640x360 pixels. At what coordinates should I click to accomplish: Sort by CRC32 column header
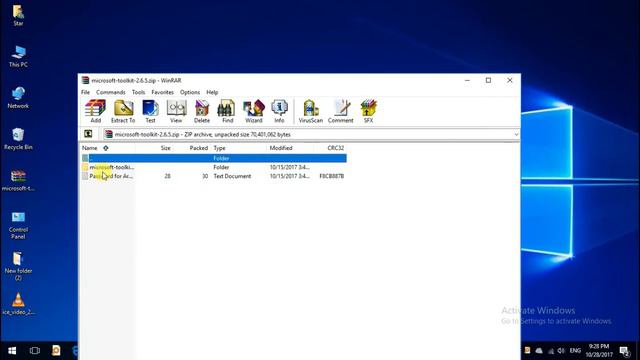click(336, 148)
